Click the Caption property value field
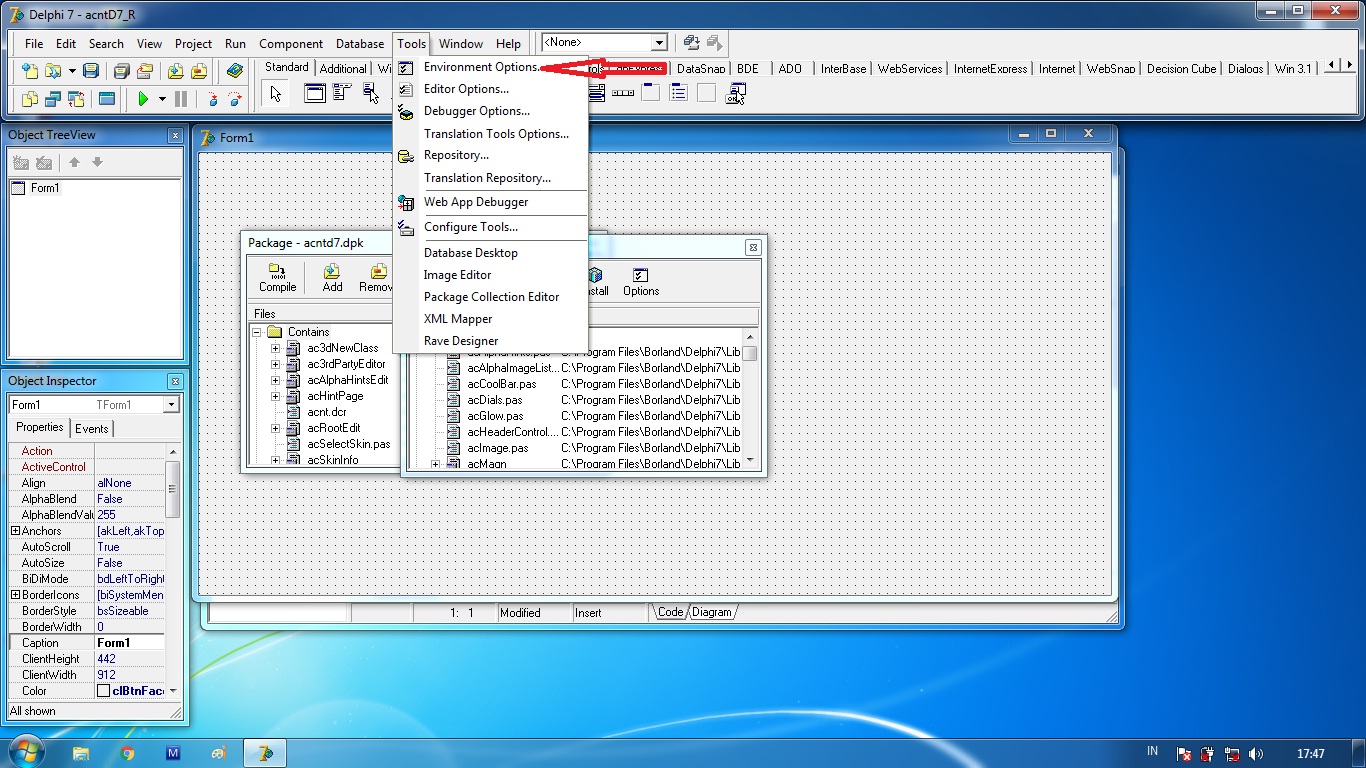This screenshot has height=768, width=1366. (x=130, y=643)
